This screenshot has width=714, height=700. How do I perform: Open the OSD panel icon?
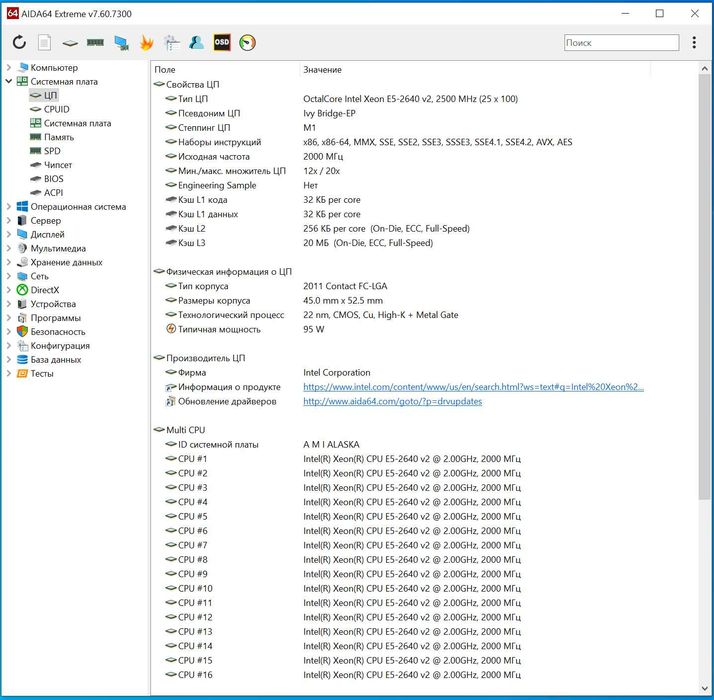click(x=222, y=42)
